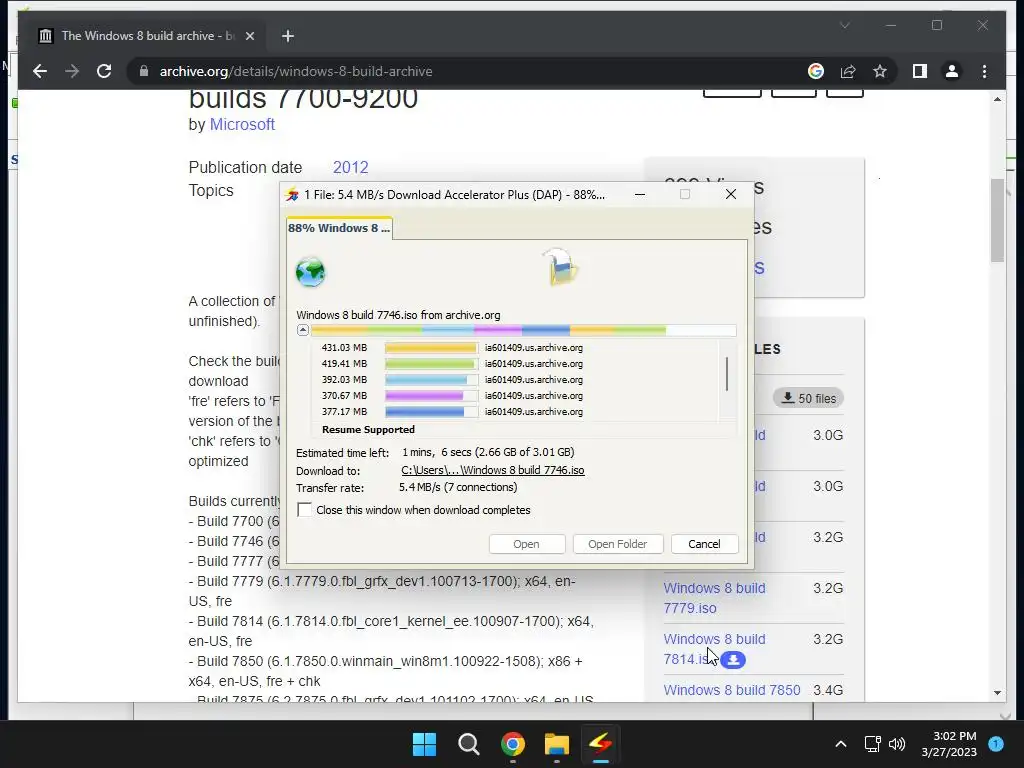Click the 419.41 MB green segment bar
This screenshot has width=1024, height=768.
click(x=431, y=364)
